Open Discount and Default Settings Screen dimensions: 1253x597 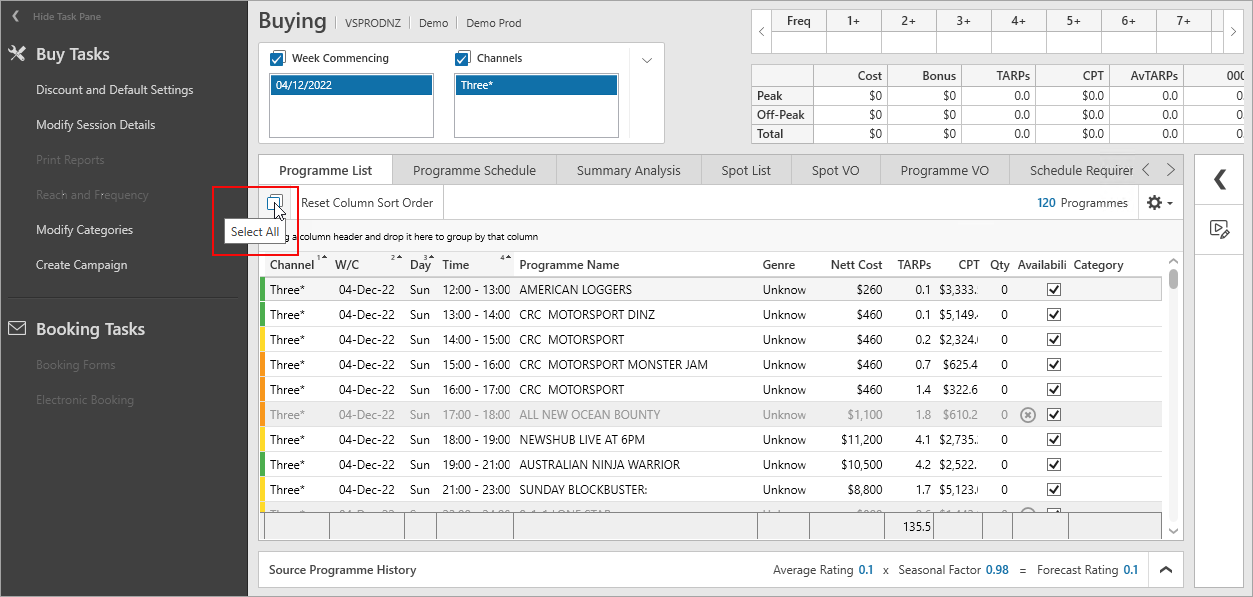click(115, 90)
